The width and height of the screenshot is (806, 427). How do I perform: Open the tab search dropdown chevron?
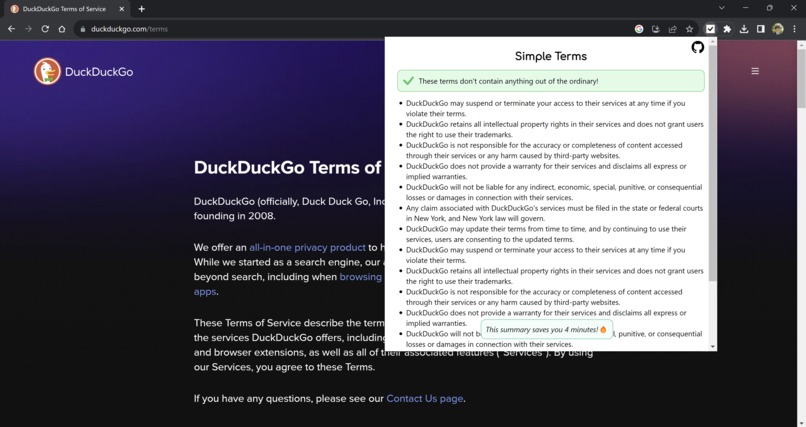[x=722, y=8]
